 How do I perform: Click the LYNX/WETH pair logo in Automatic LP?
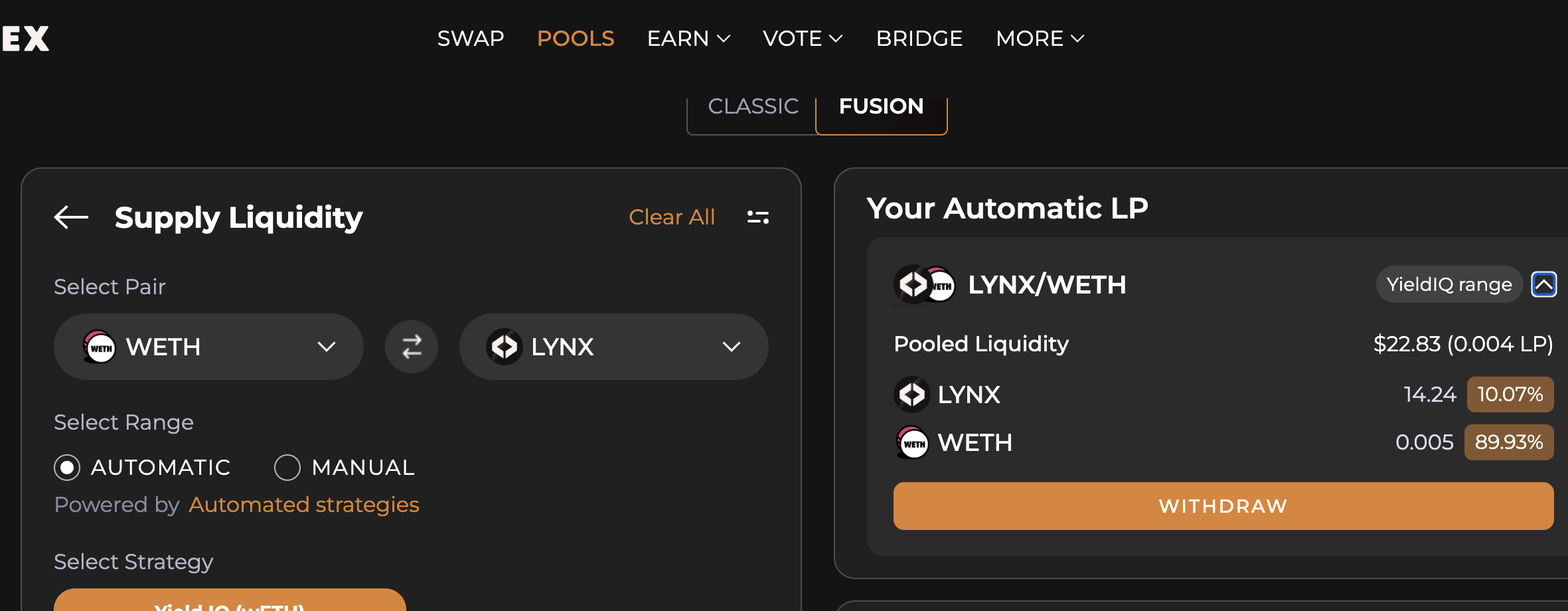[x=925, y=285]
